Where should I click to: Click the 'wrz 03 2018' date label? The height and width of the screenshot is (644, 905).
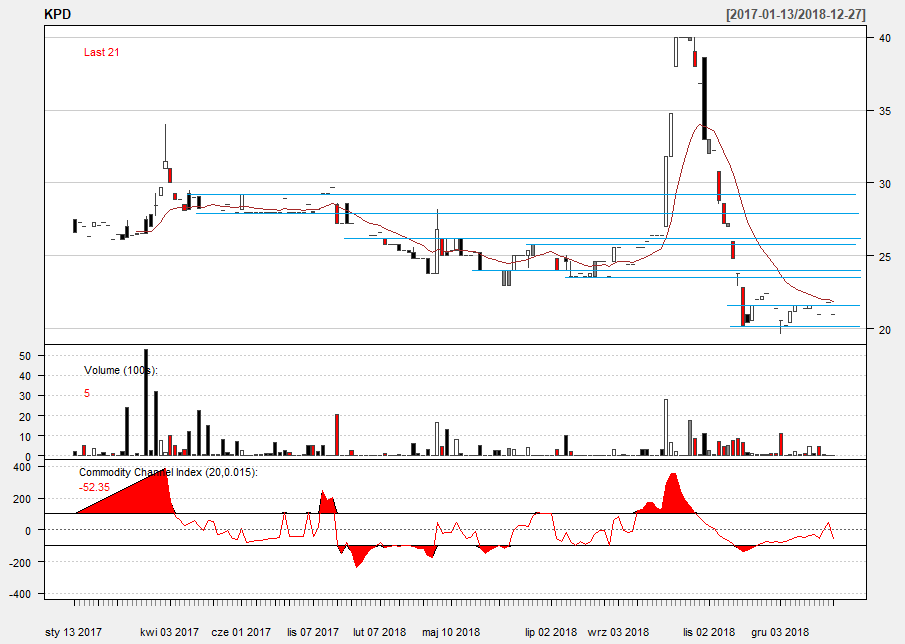tap(618, 632)
